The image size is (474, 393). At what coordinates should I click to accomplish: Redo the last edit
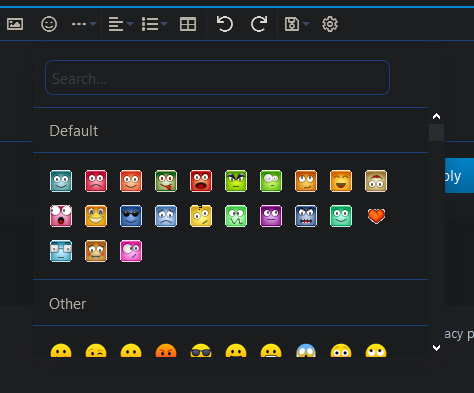tap(259, 24)
